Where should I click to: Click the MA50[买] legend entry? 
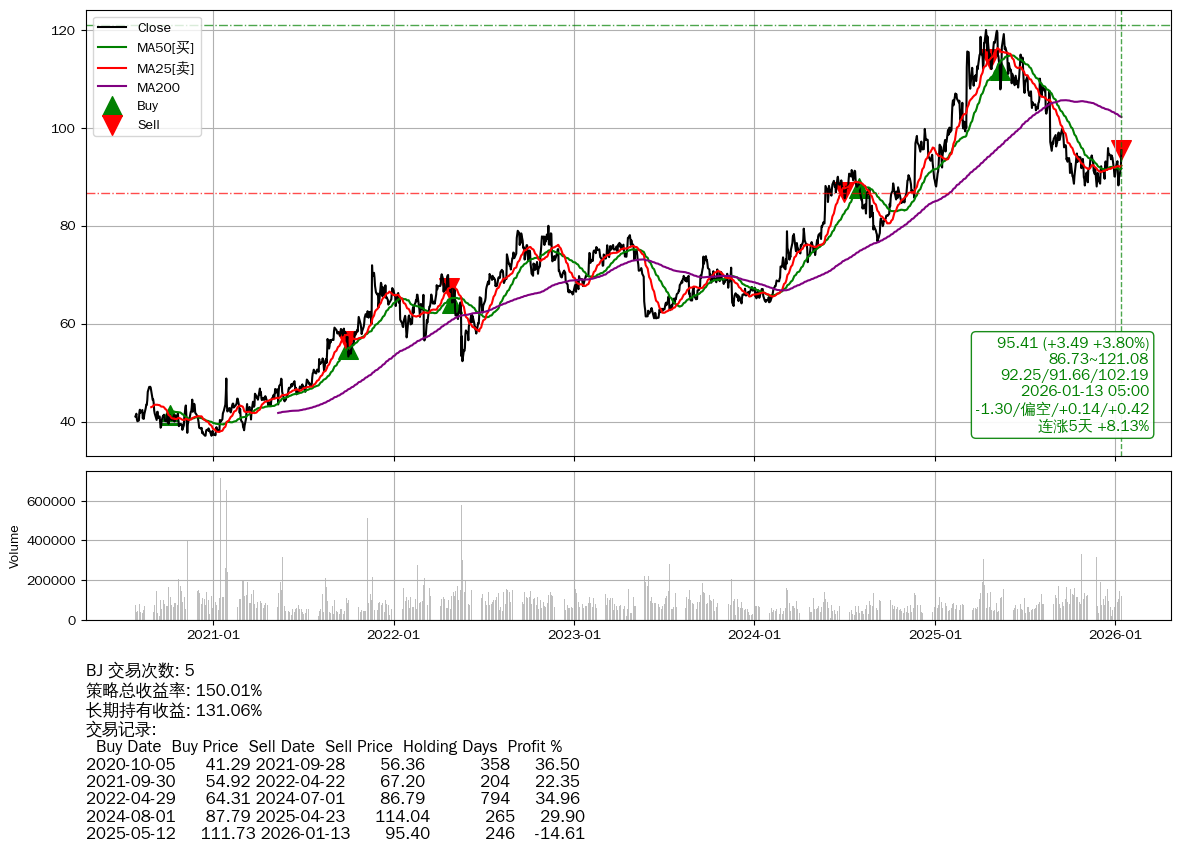coord(165,48)
